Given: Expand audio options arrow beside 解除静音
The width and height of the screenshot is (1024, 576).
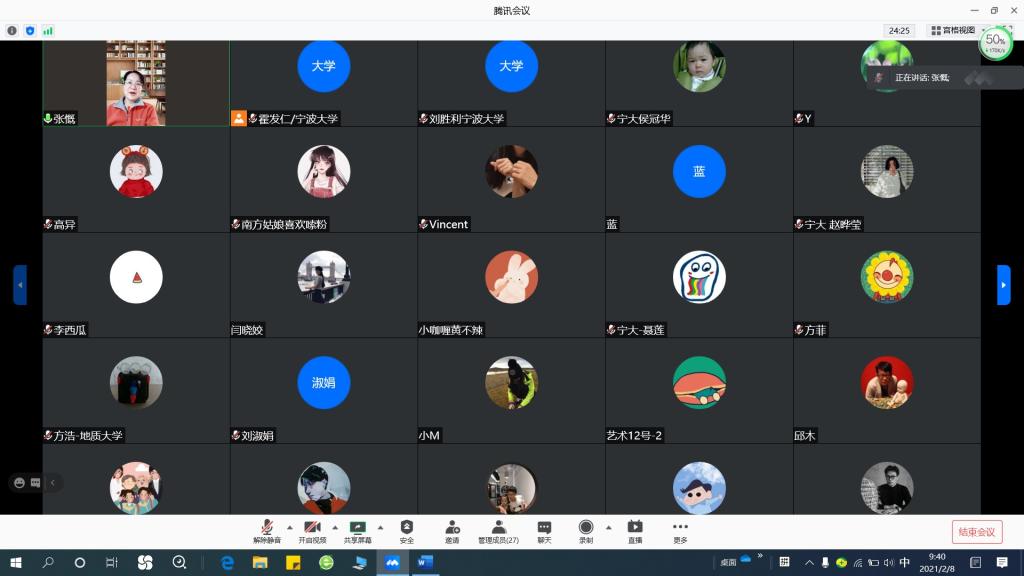Looking at the screenshot, I should tap(290, 527).
